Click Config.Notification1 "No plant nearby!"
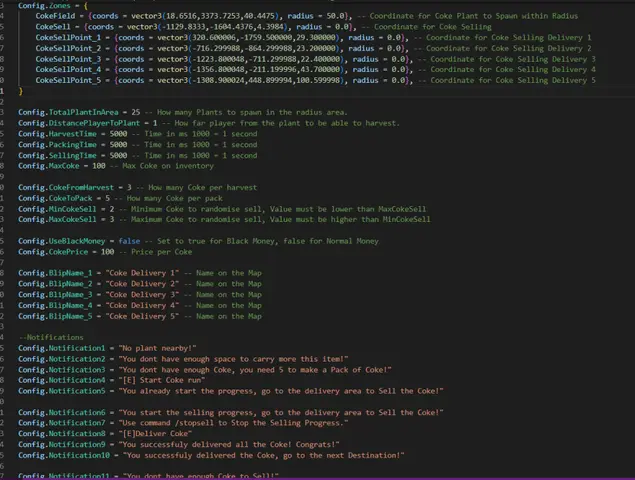The image size is (635, 480). (x=157, y=348)
